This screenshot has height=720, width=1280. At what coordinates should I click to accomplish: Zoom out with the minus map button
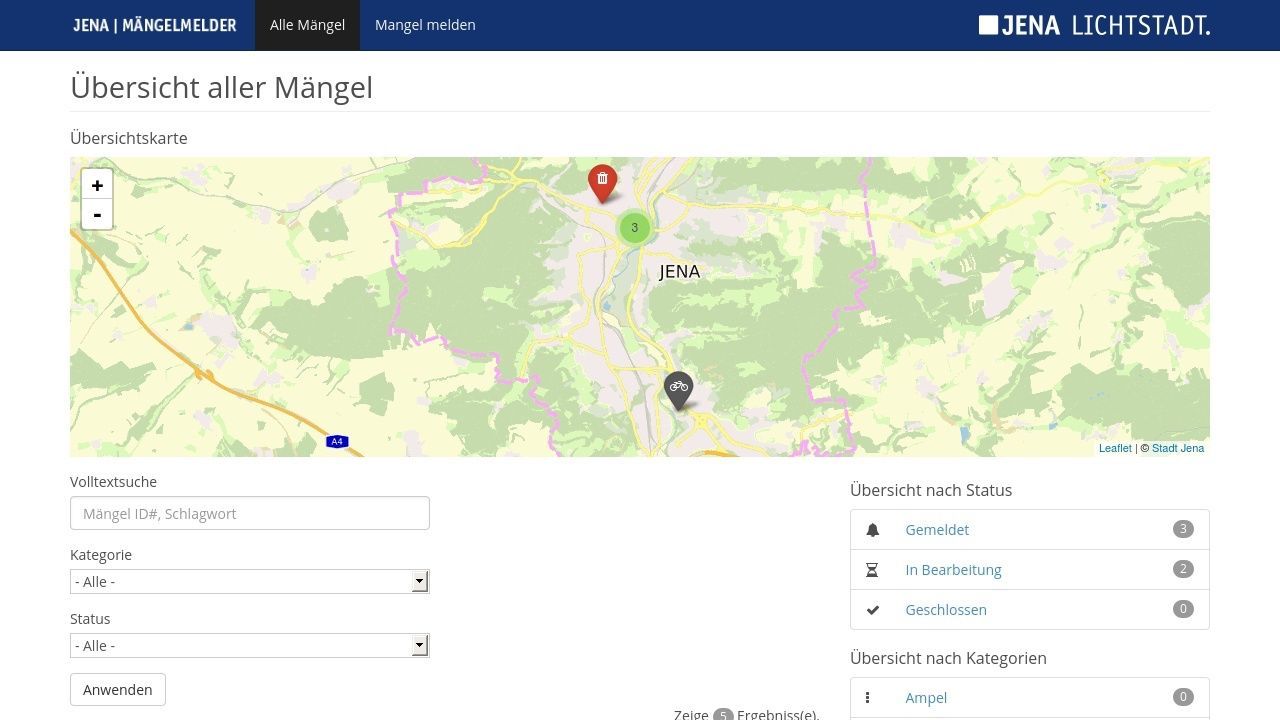coord(97,214)
